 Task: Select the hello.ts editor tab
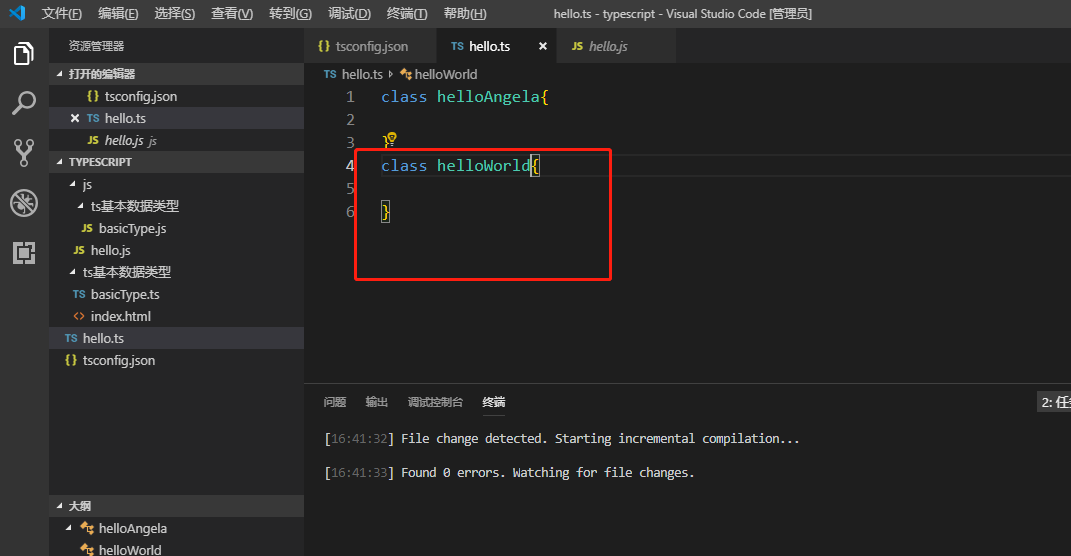click(x=497, y=46)
